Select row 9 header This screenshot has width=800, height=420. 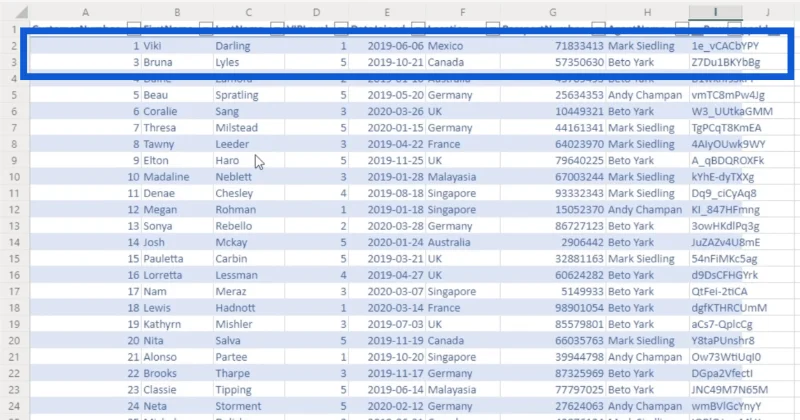pyautogui.click(x=14, y=160)
